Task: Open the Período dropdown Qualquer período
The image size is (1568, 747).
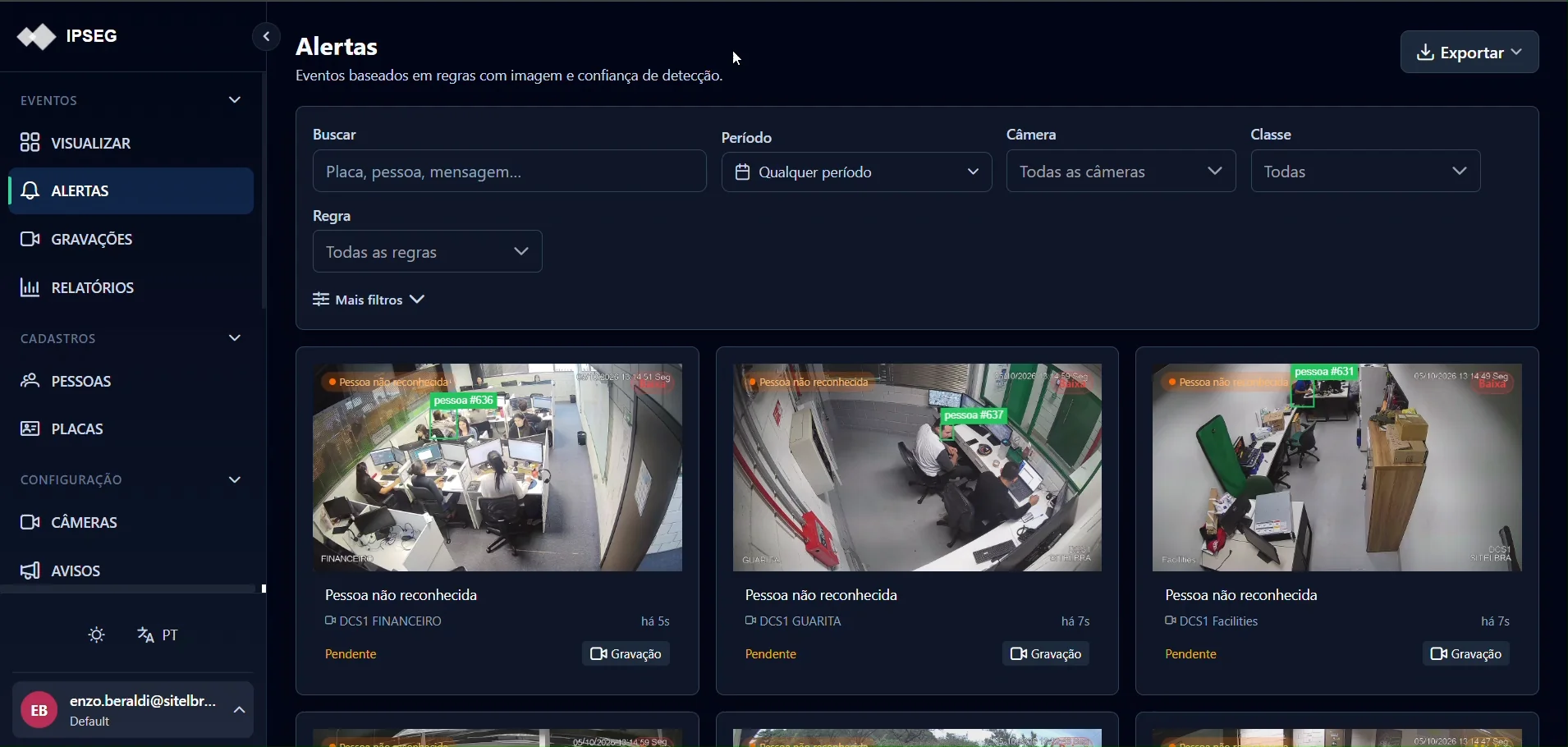Action: click(x=856, y=173)
